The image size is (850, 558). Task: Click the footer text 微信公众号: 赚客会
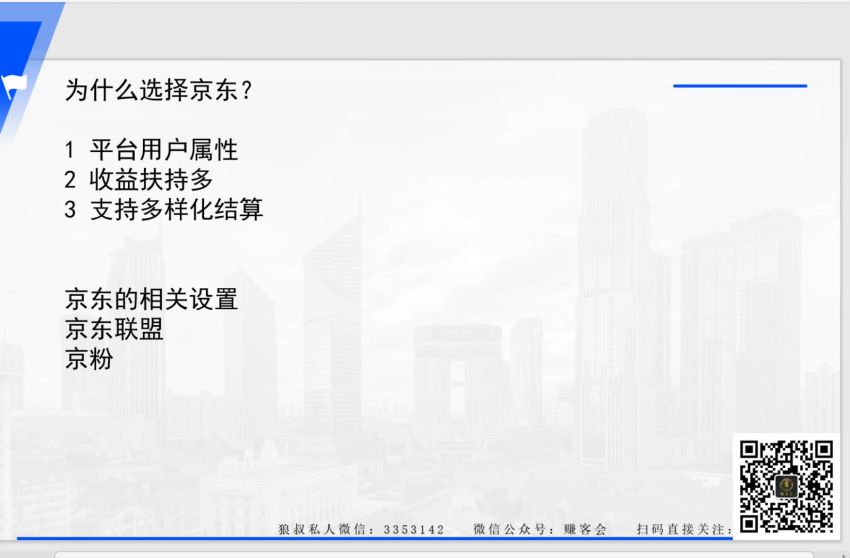coord(540,529)
